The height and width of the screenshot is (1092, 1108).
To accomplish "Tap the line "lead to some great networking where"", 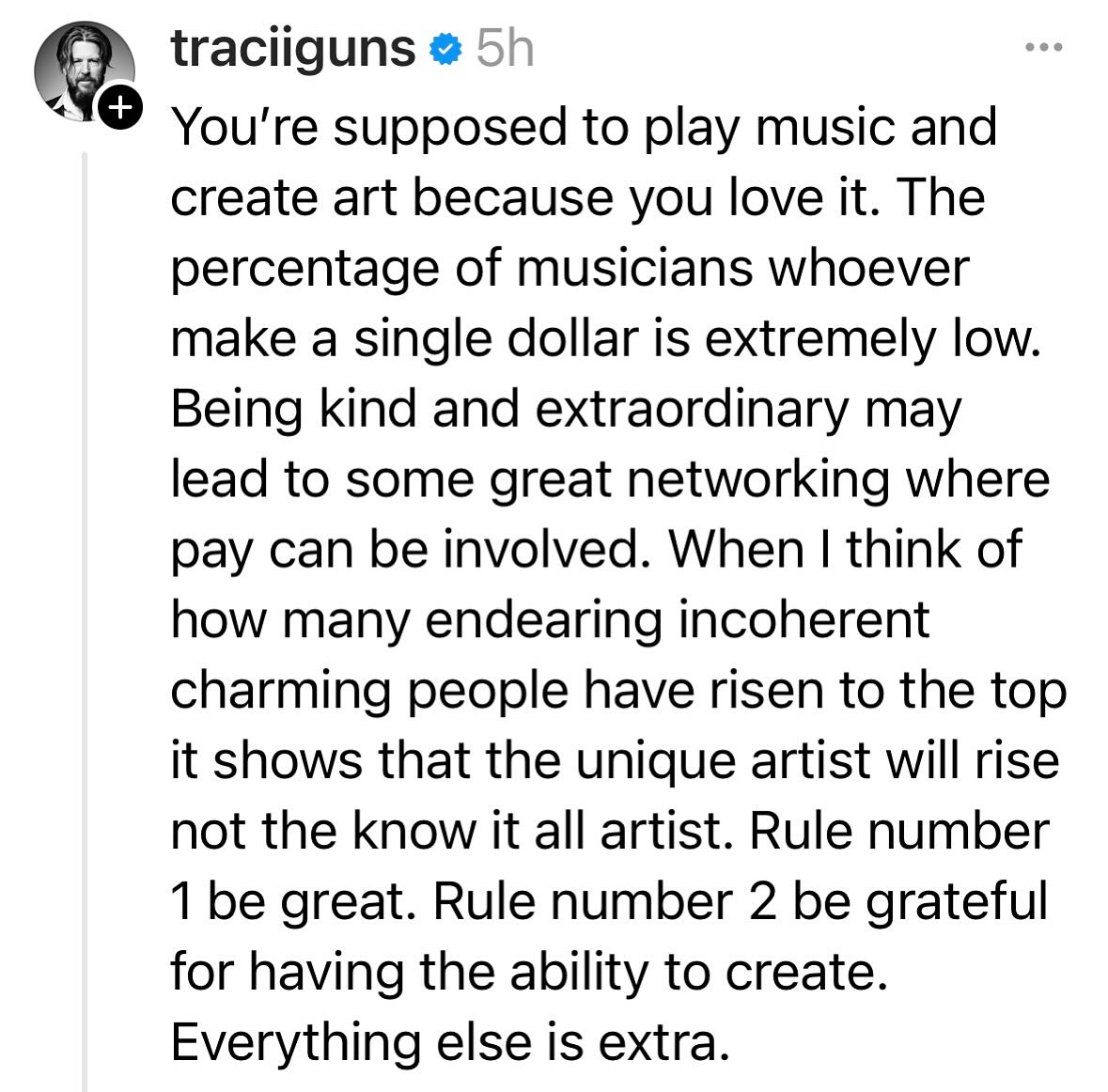I will pyautogui.click(x=609, y=479).
